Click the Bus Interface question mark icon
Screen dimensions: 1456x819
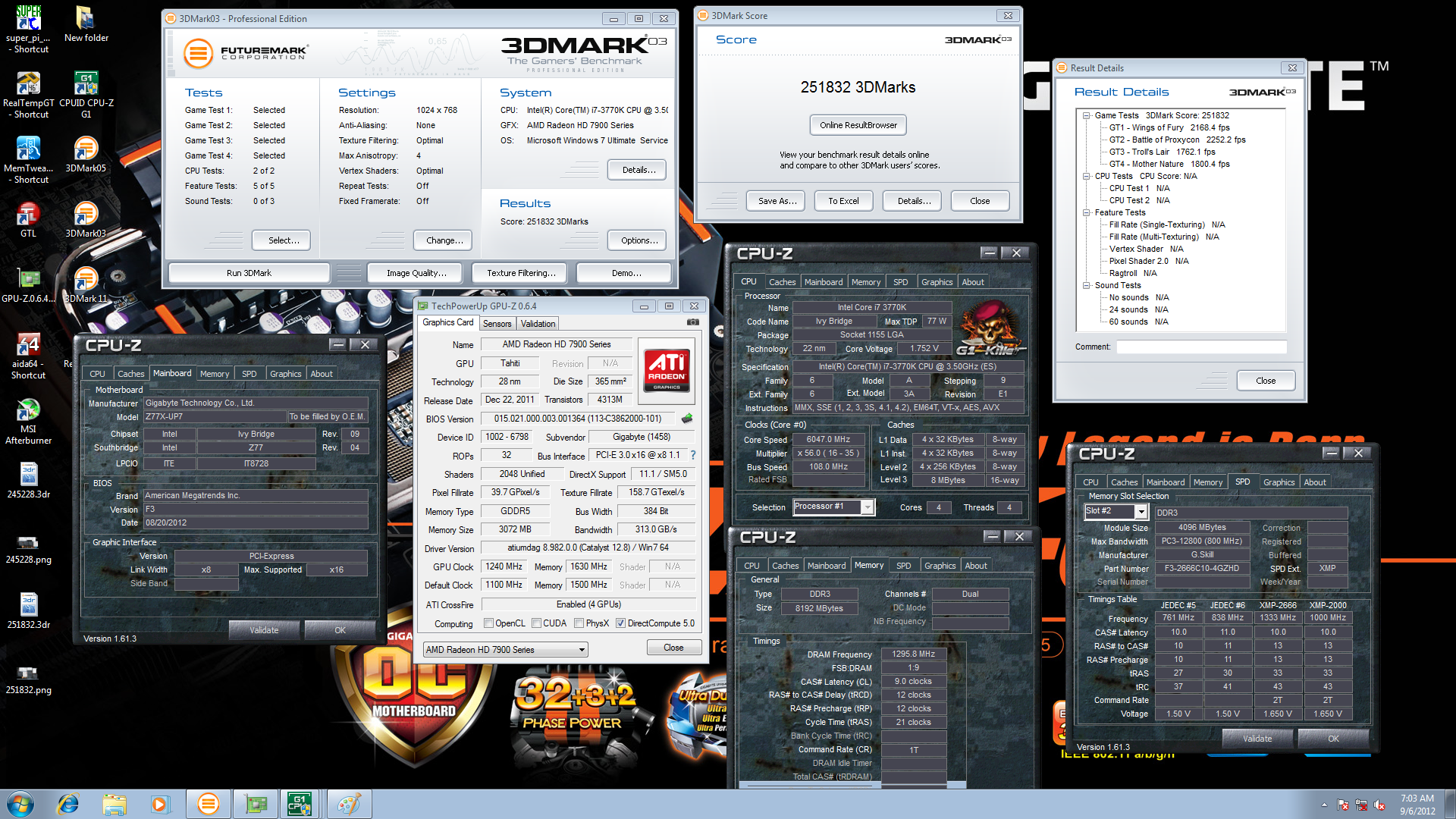click(692, 455)
